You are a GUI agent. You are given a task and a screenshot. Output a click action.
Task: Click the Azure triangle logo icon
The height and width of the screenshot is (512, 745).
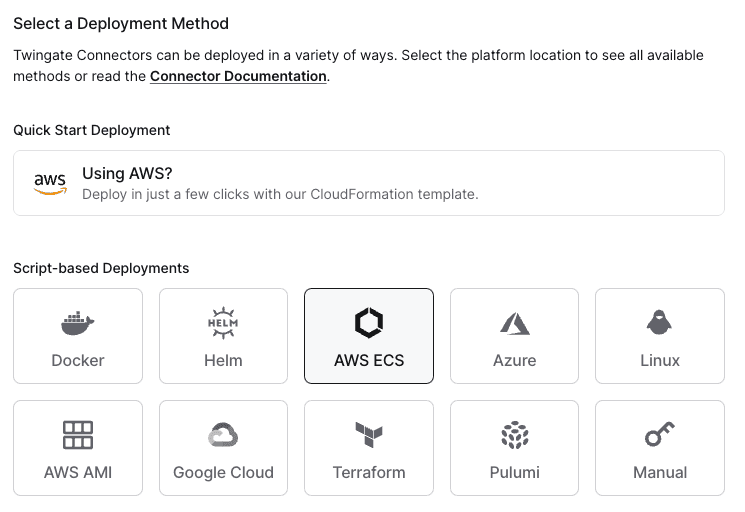(x=514, y=323)
